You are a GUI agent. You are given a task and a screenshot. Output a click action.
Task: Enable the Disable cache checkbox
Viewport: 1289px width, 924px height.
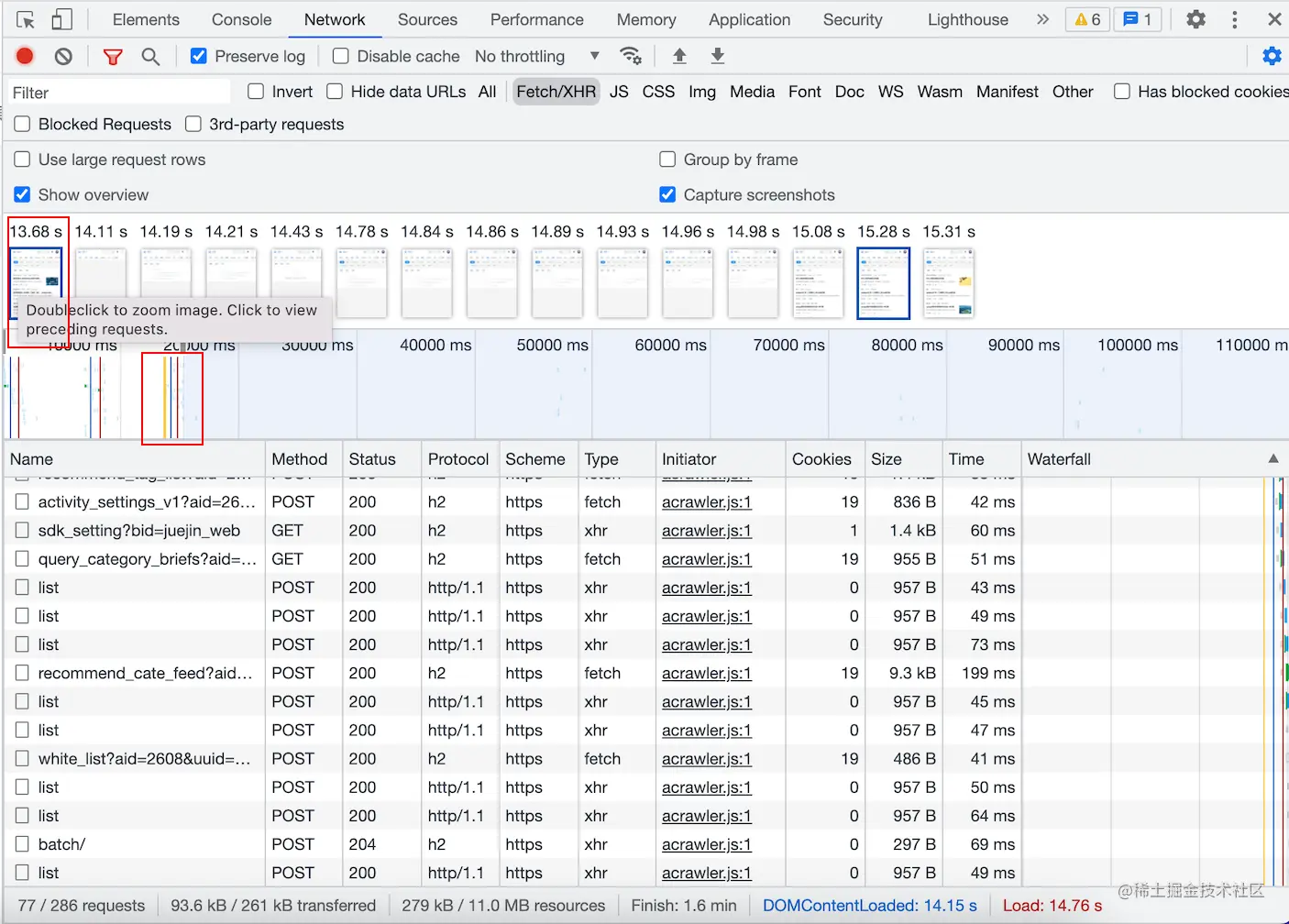pyautogui.click(x=341, y=56)
